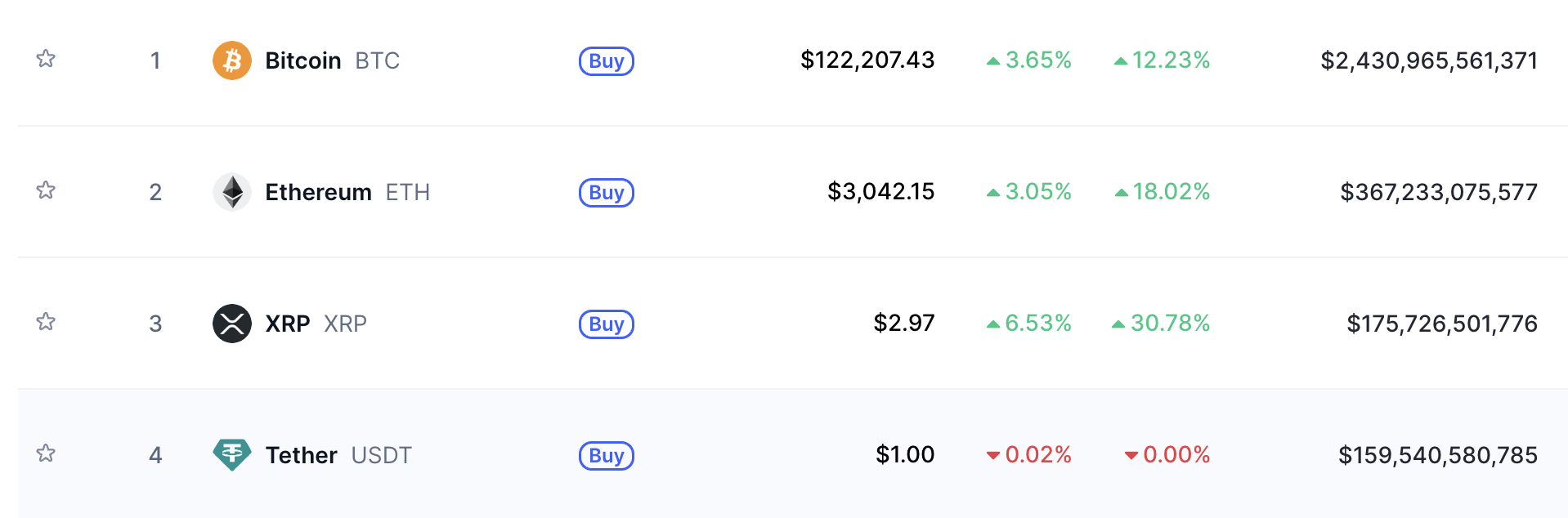Click Ethereum market cap $367,233,075,577
Screen dimensions: 1568x518
(1439, 192)
